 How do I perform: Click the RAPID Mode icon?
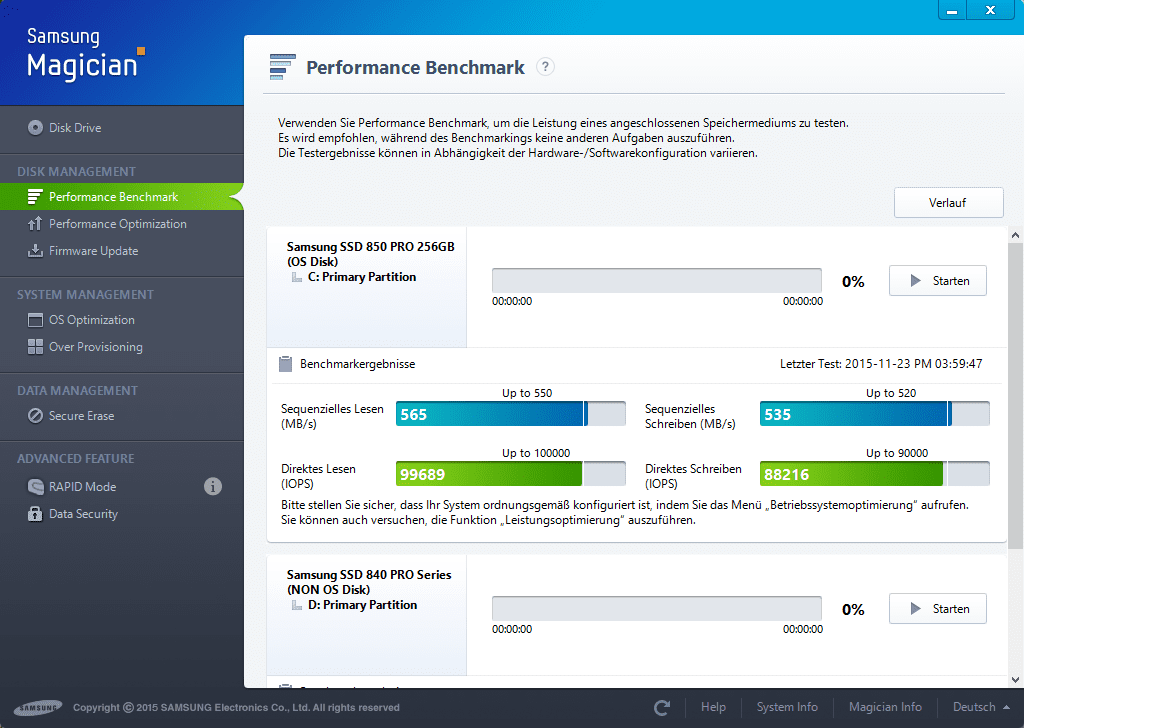pyautogui.click(x=35, y=486)
